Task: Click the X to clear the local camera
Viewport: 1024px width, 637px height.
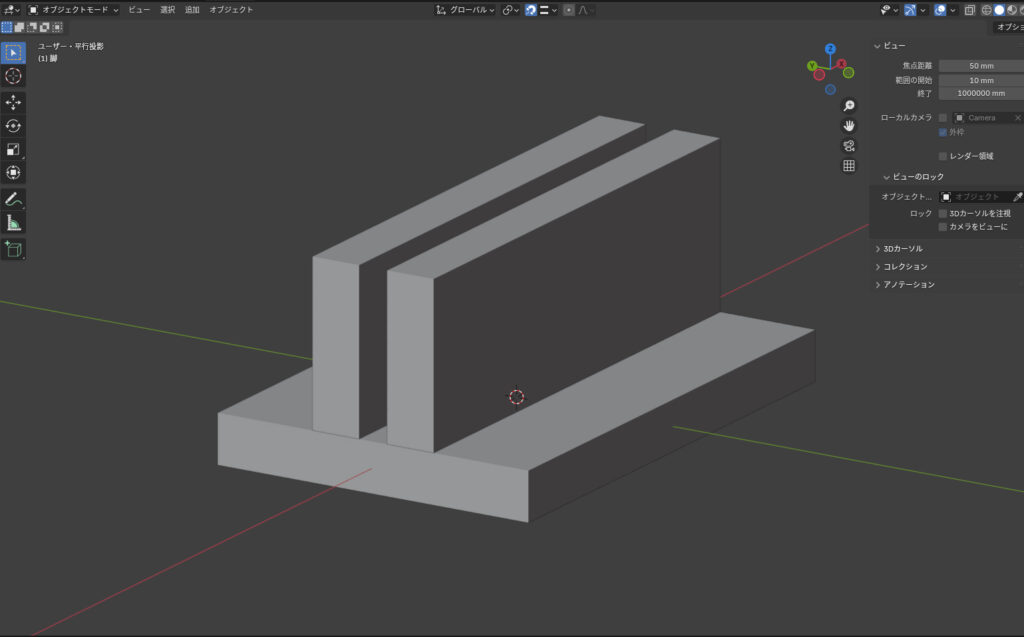Action: click(1016, 117)
